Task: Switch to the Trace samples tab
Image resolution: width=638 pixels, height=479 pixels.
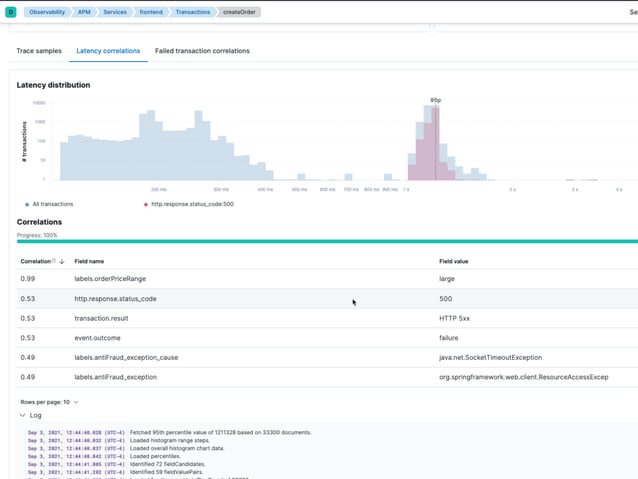Action: [39, 51]
